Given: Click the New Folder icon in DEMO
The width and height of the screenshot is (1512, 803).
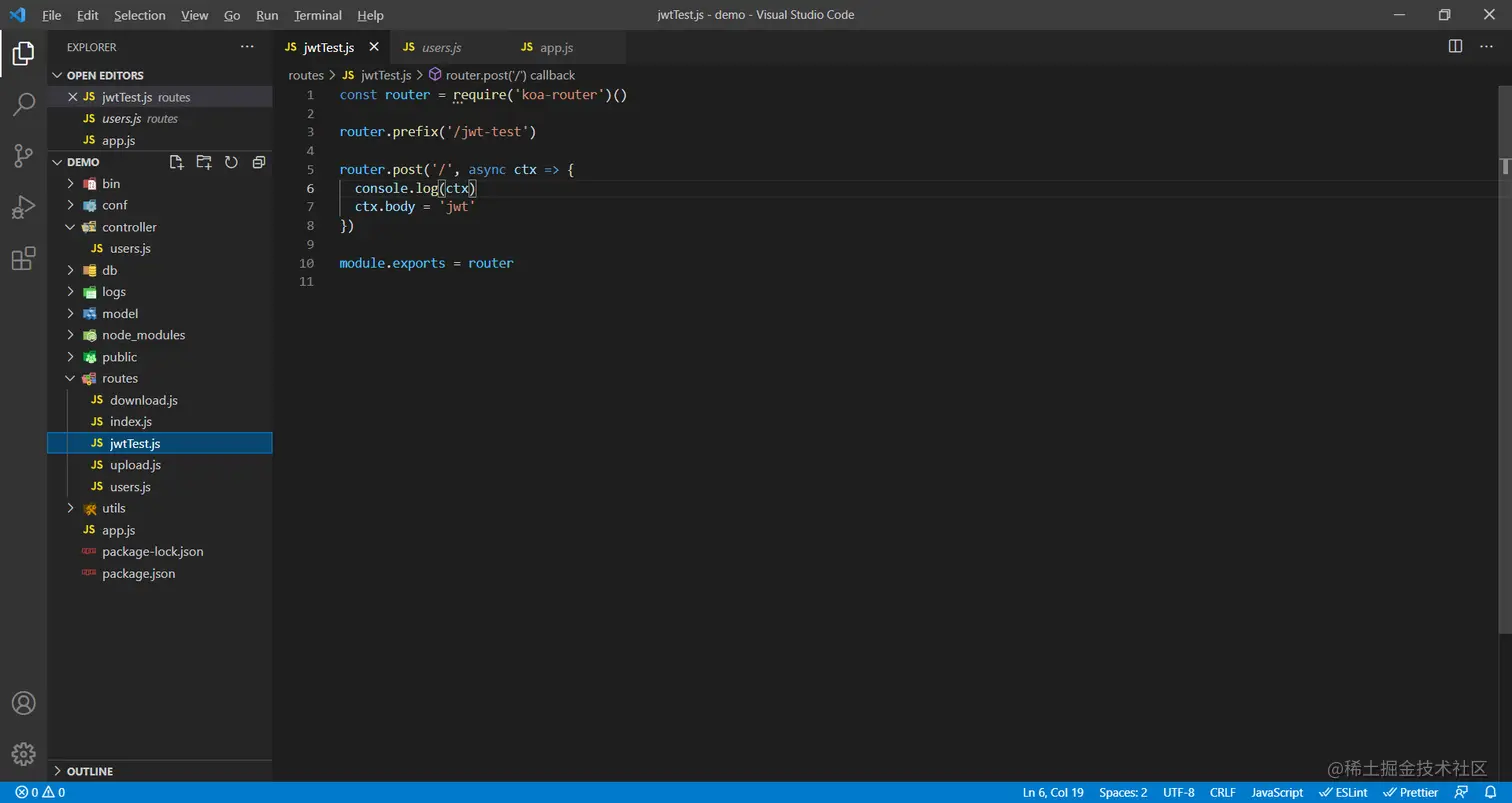Looking at the screenshot, I should pyautogui.click(x=204, y=162).
